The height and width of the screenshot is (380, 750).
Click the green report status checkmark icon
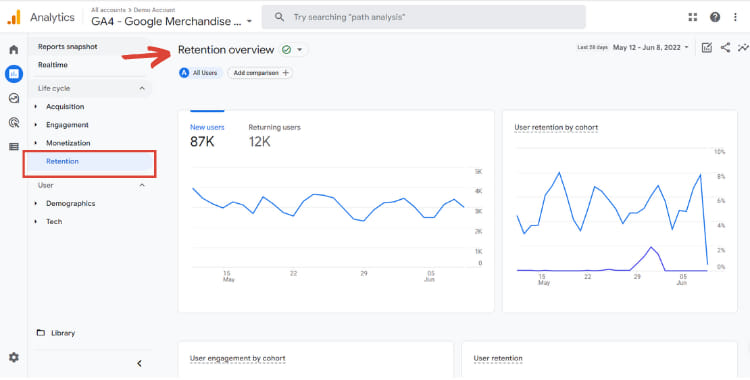point(287,50)
